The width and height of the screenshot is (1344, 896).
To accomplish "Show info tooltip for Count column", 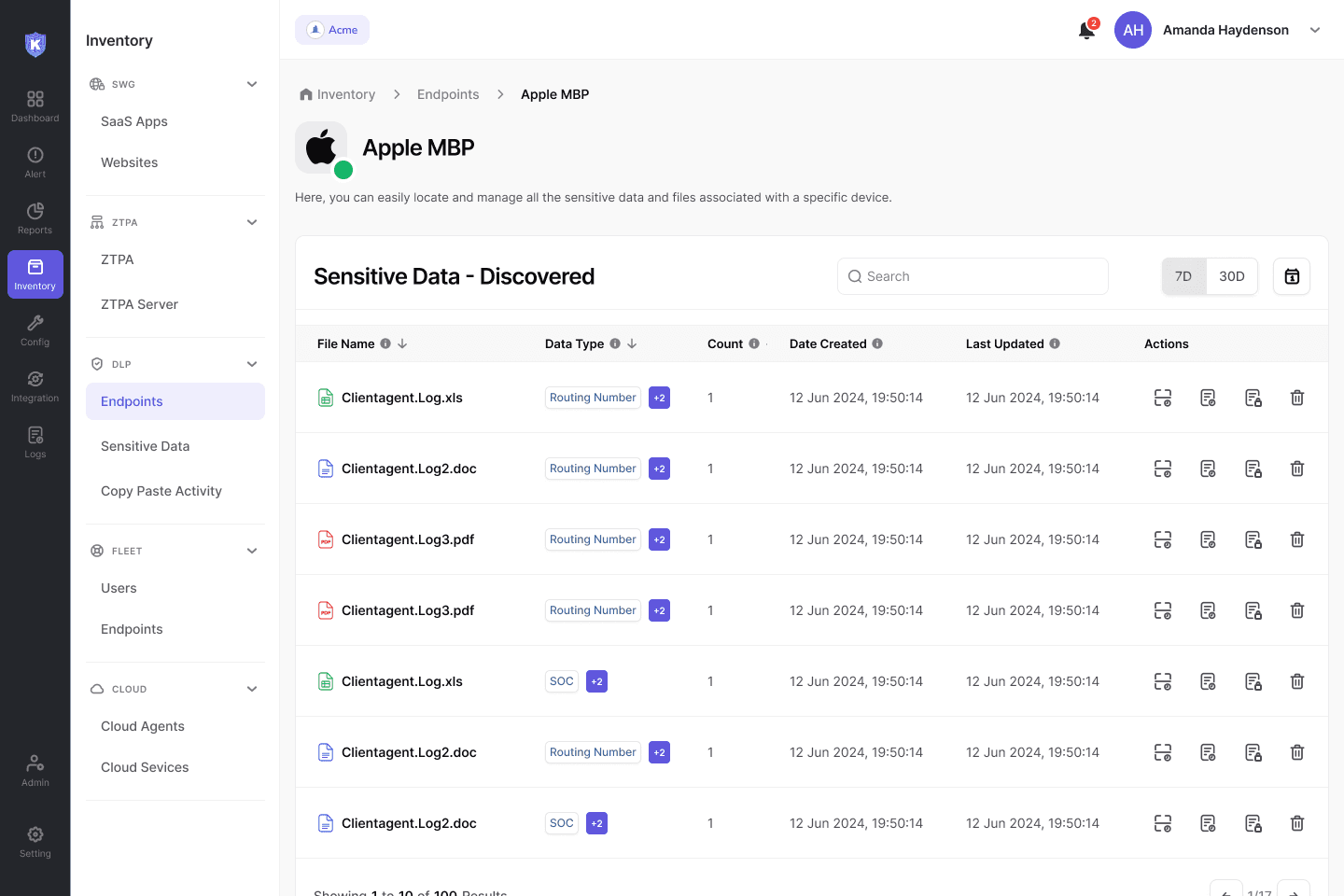I will (x=754, y=343).
